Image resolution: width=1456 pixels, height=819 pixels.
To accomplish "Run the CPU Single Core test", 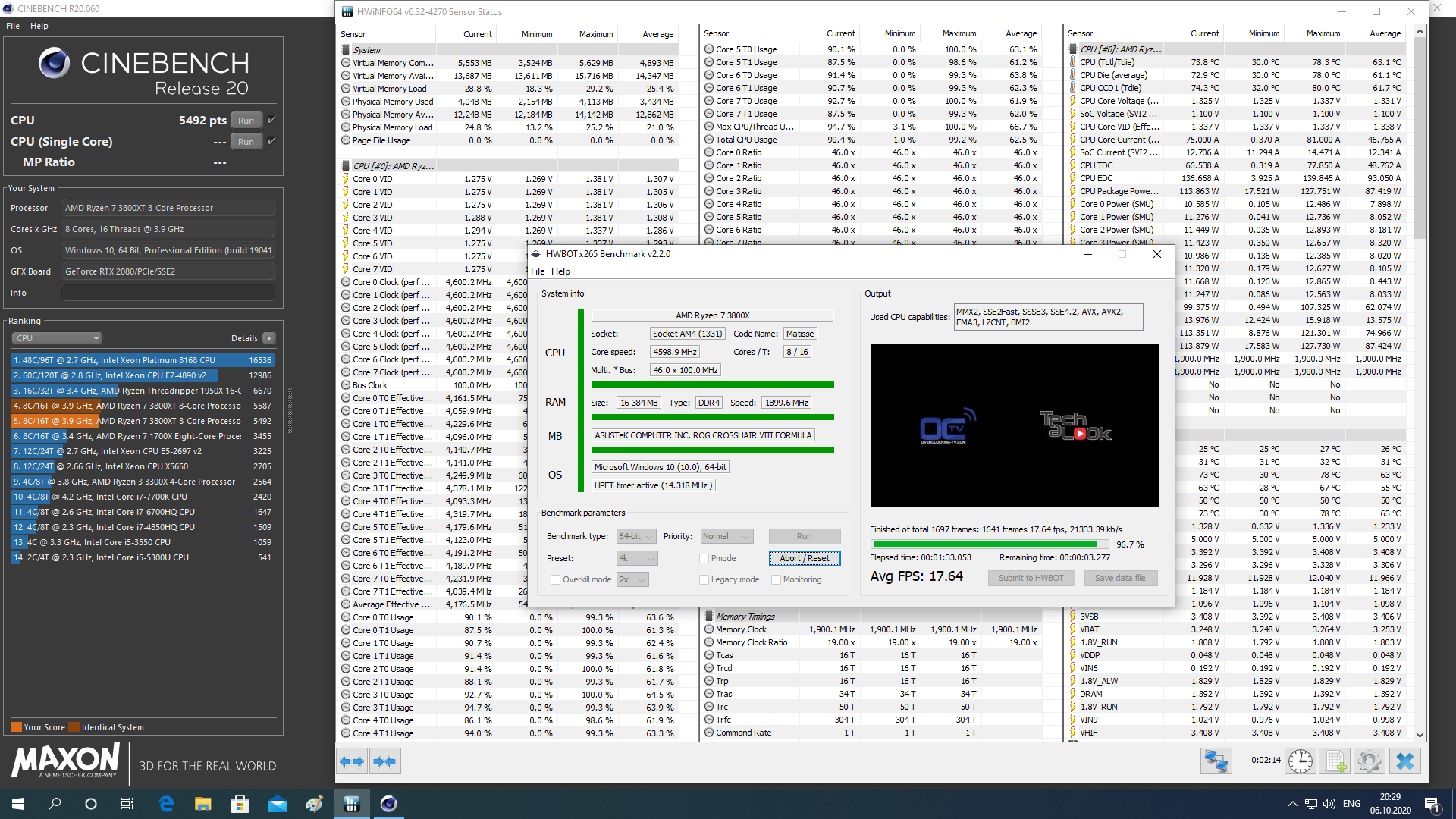I will [x=246, y=142].
